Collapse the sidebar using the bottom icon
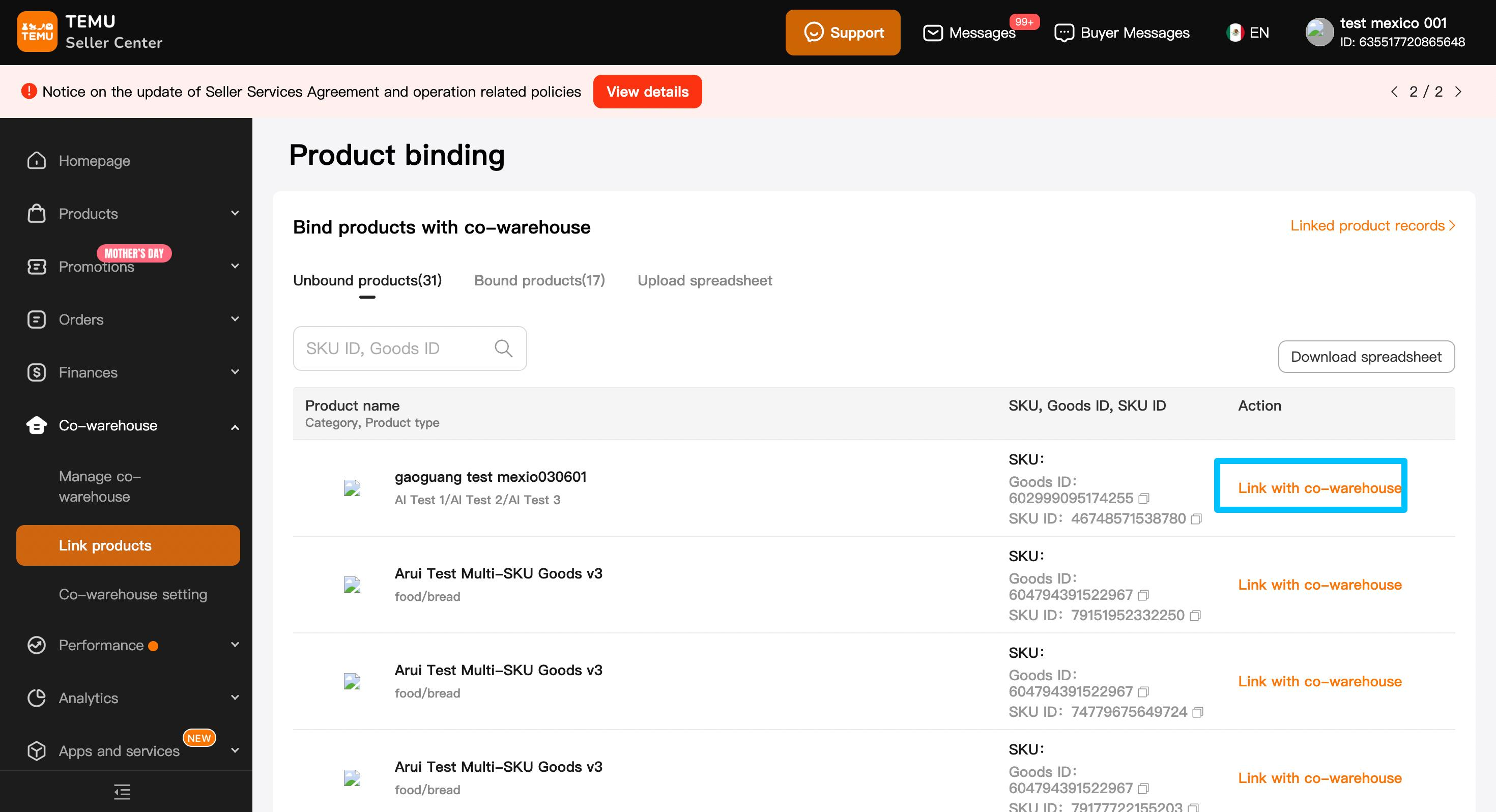The height and width of the screenshot is (812, 1496). (x=122, y=792)
